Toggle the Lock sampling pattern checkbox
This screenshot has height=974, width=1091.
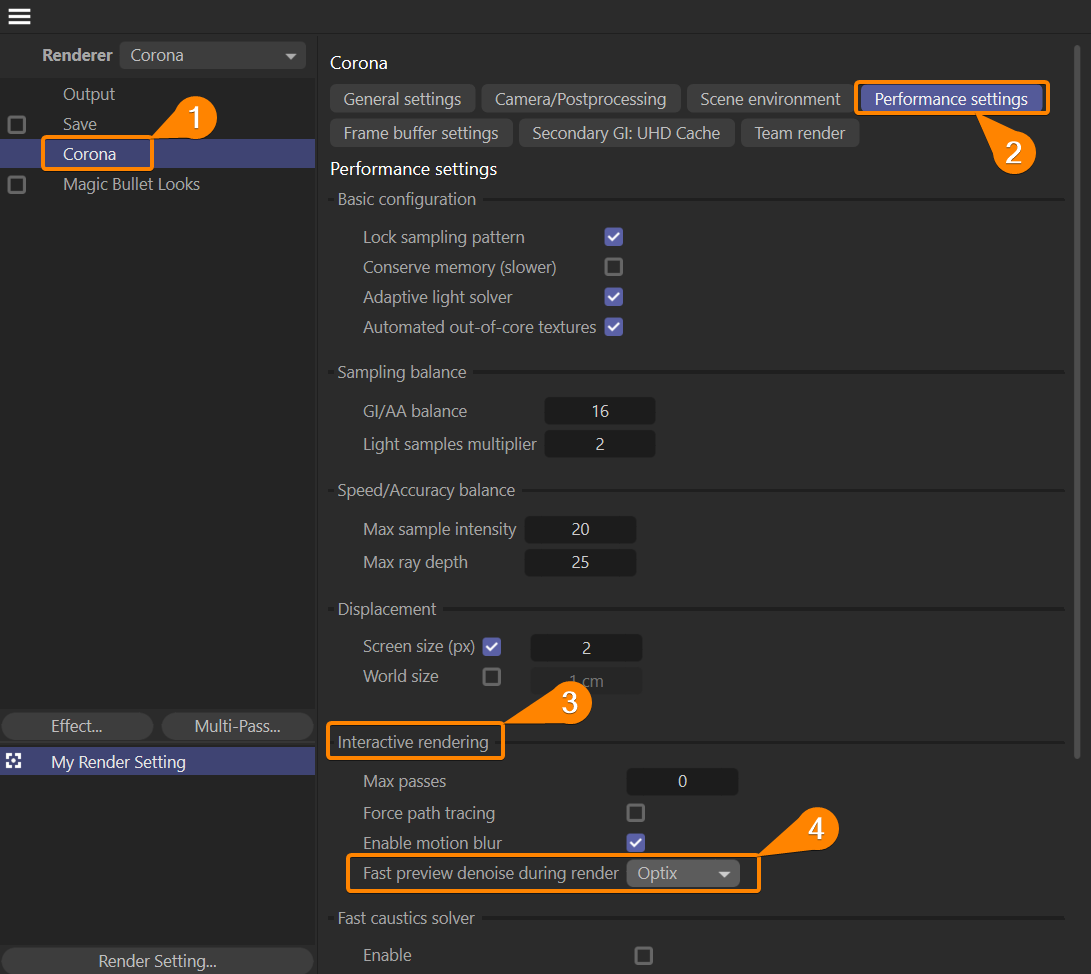[614, 237]
